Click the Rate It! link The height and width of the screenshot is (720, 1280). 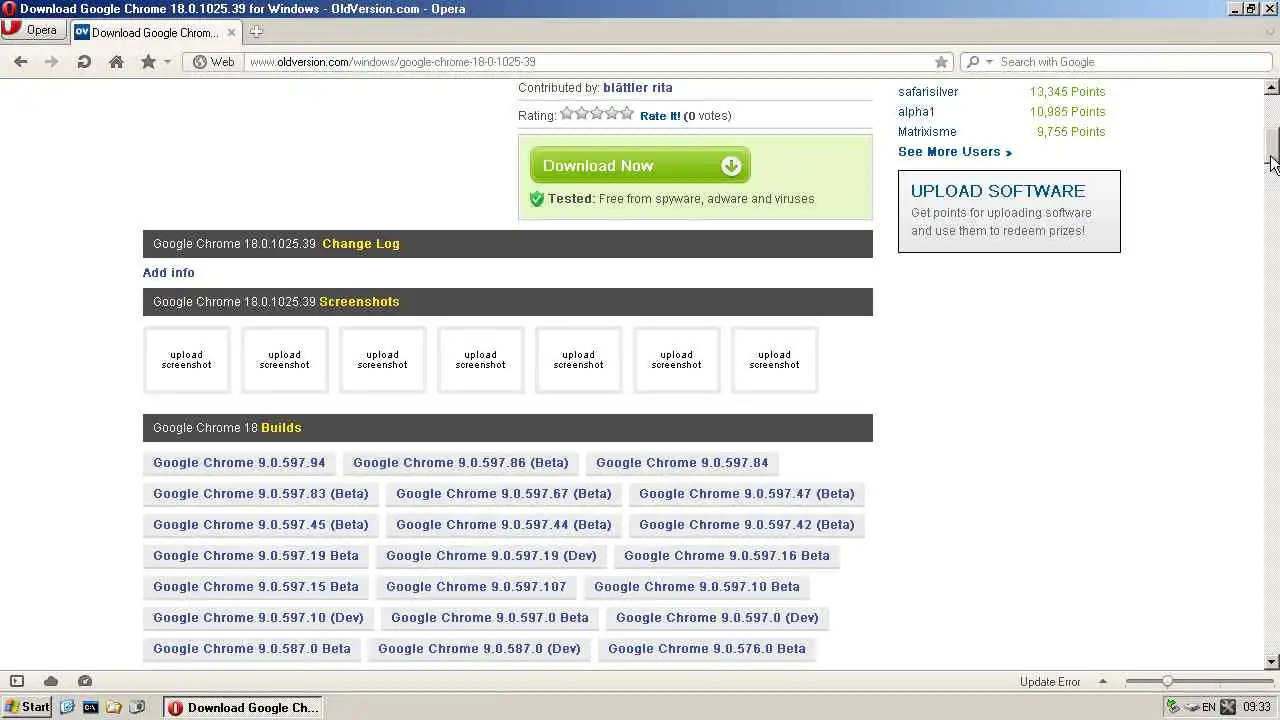[660, 116]
